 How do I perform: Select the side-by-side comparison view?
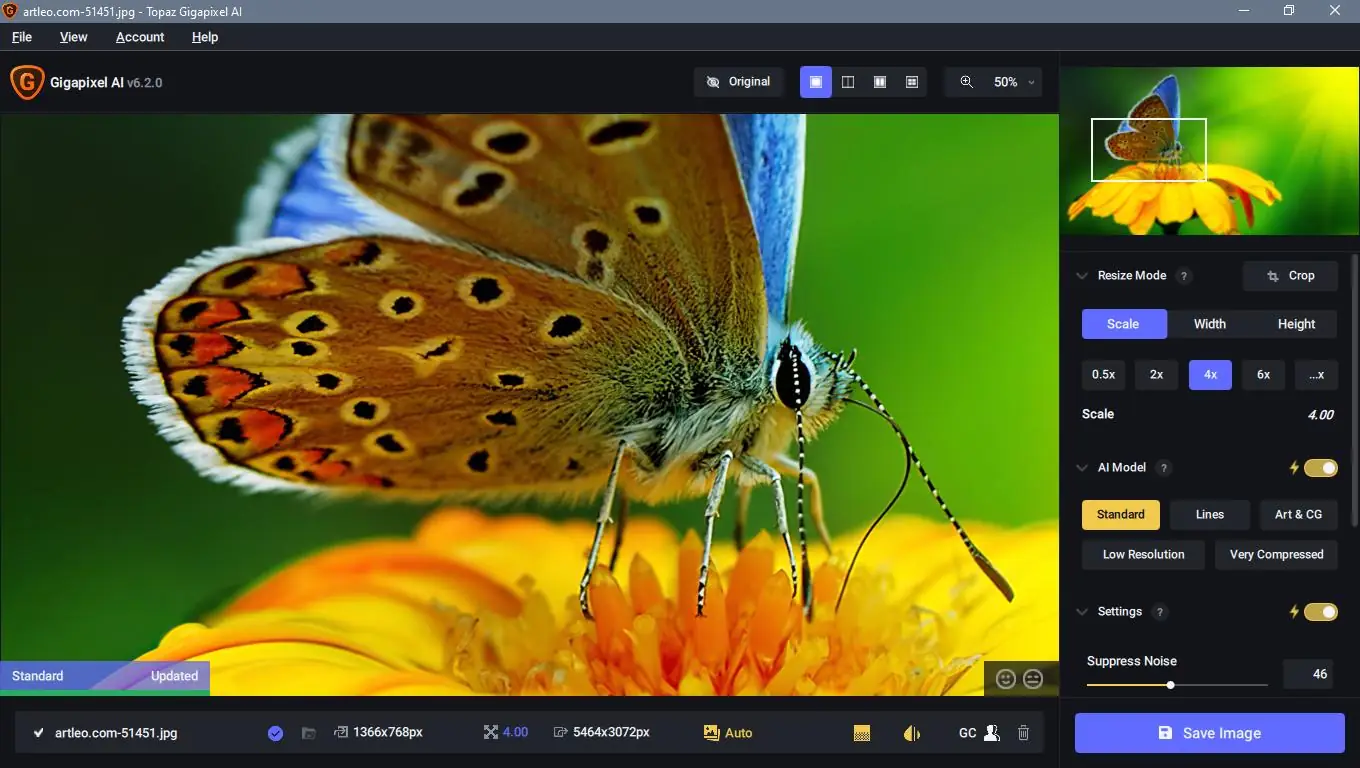pyautogui.click(x=879, y=81)
